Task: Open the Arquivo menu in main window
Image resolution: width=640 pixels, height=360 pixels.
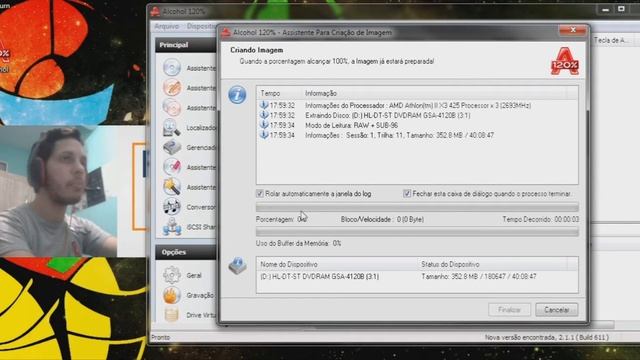Action: tap(167, 26)
